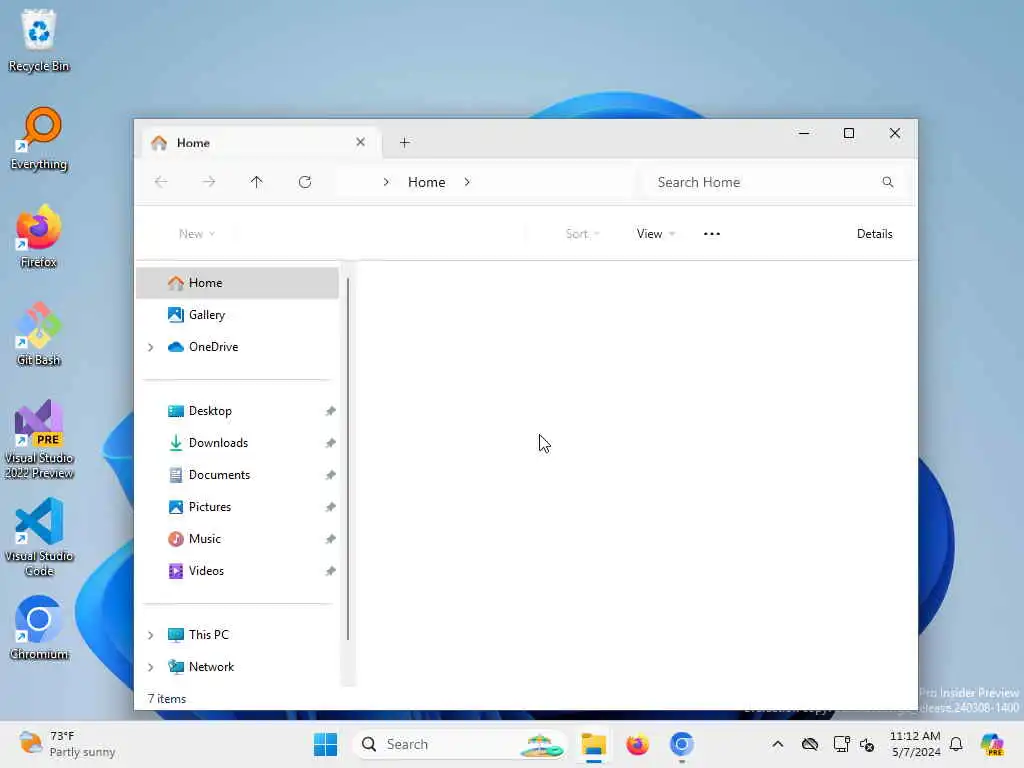Select the Home tab
This screenshot has width=1024, height=768.
259,142
